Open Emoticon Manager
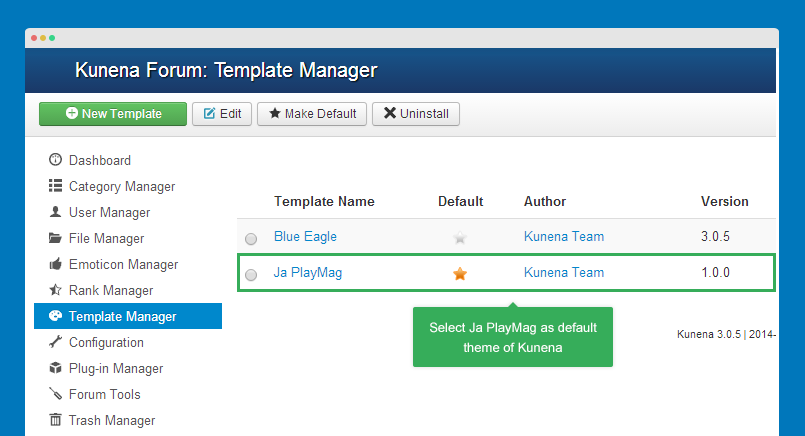 (x=123, y=264)
